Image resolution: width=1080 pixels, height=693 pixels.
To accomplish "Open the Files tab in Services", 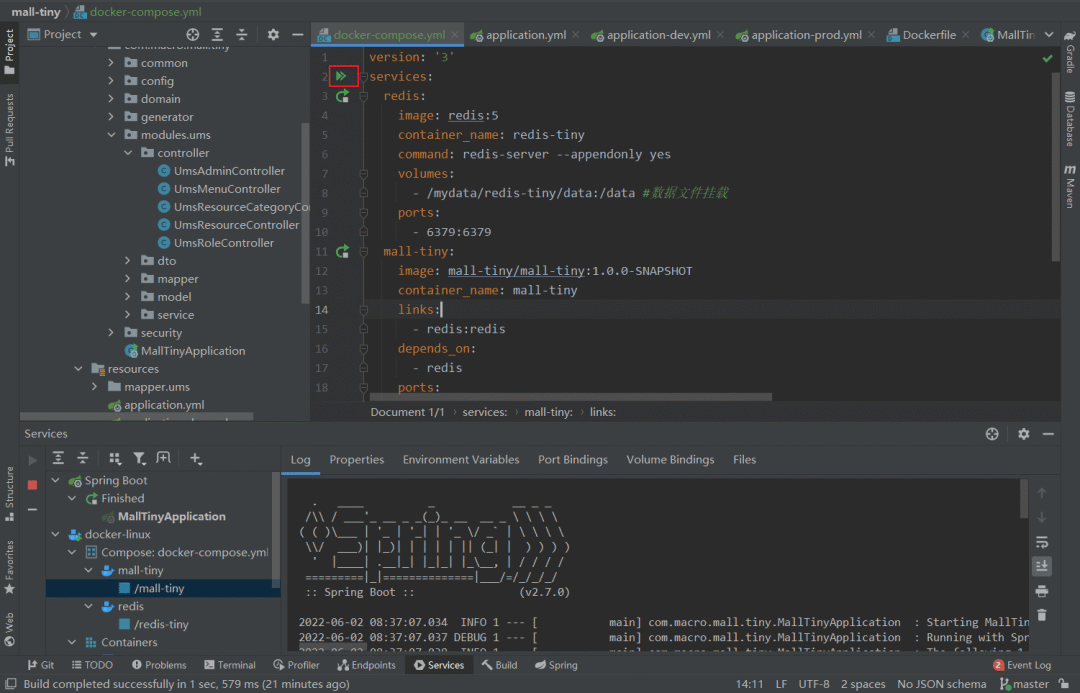I will coord(745,459).
